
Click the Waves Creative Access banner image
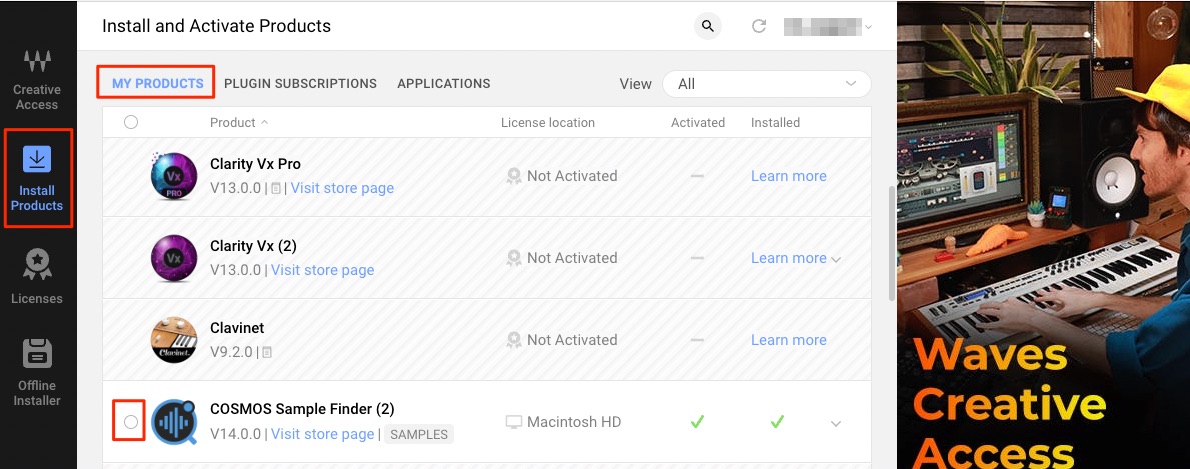[1044, 234]
